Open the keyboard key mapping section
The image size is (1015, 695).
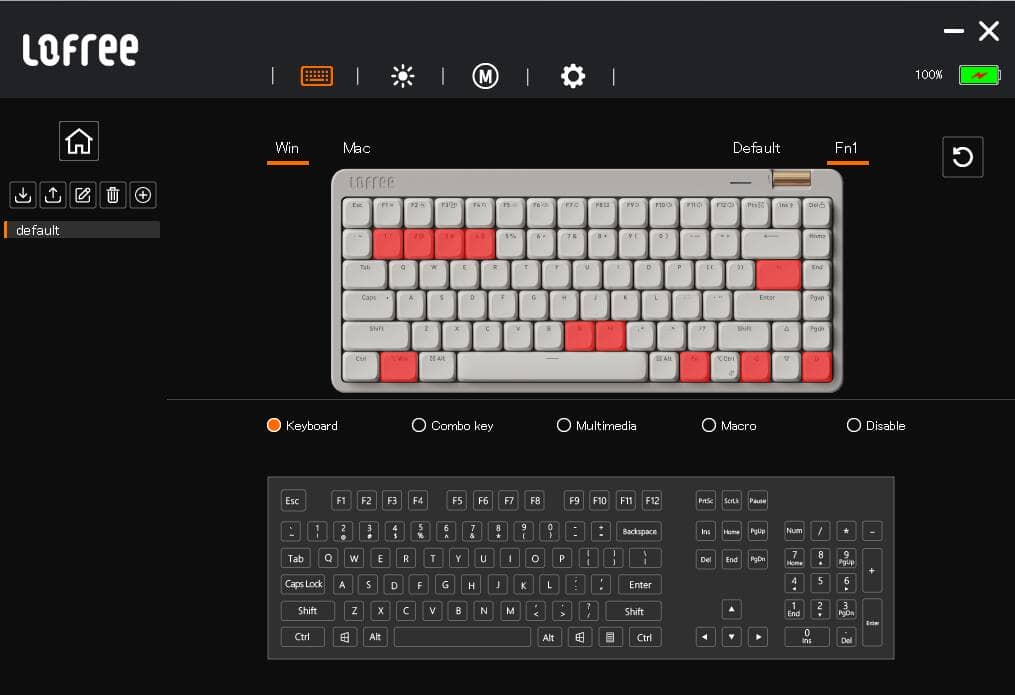[317, 76]
